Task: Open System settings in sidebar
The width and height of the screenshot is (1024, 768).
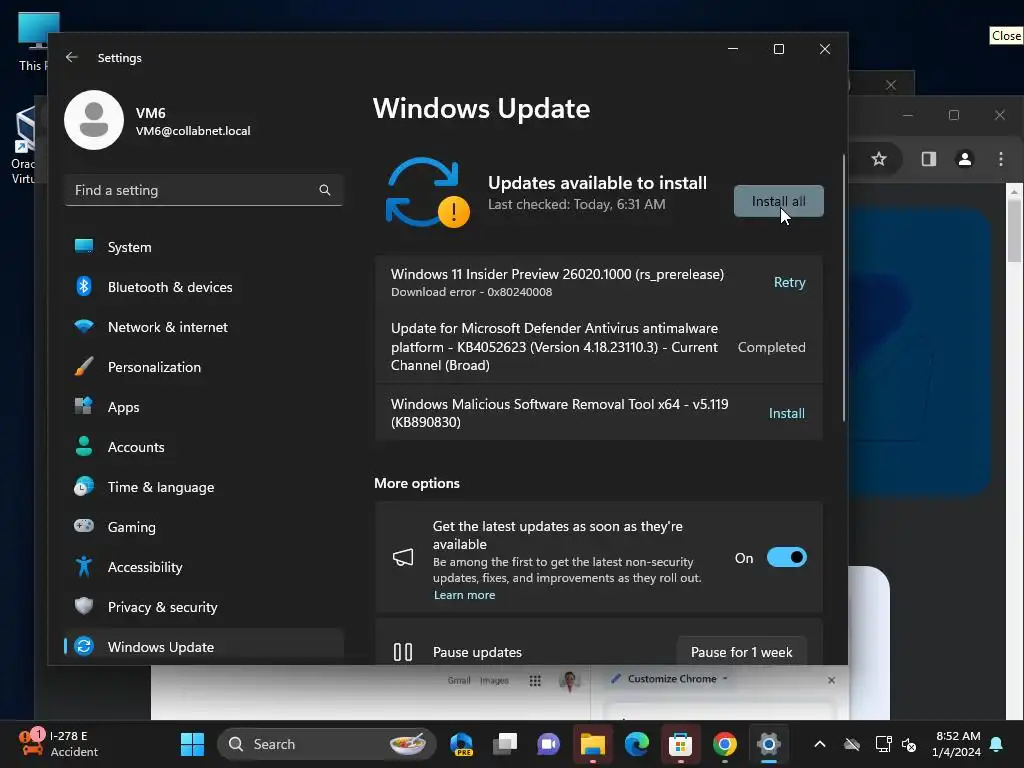Action: click(204, 247)
